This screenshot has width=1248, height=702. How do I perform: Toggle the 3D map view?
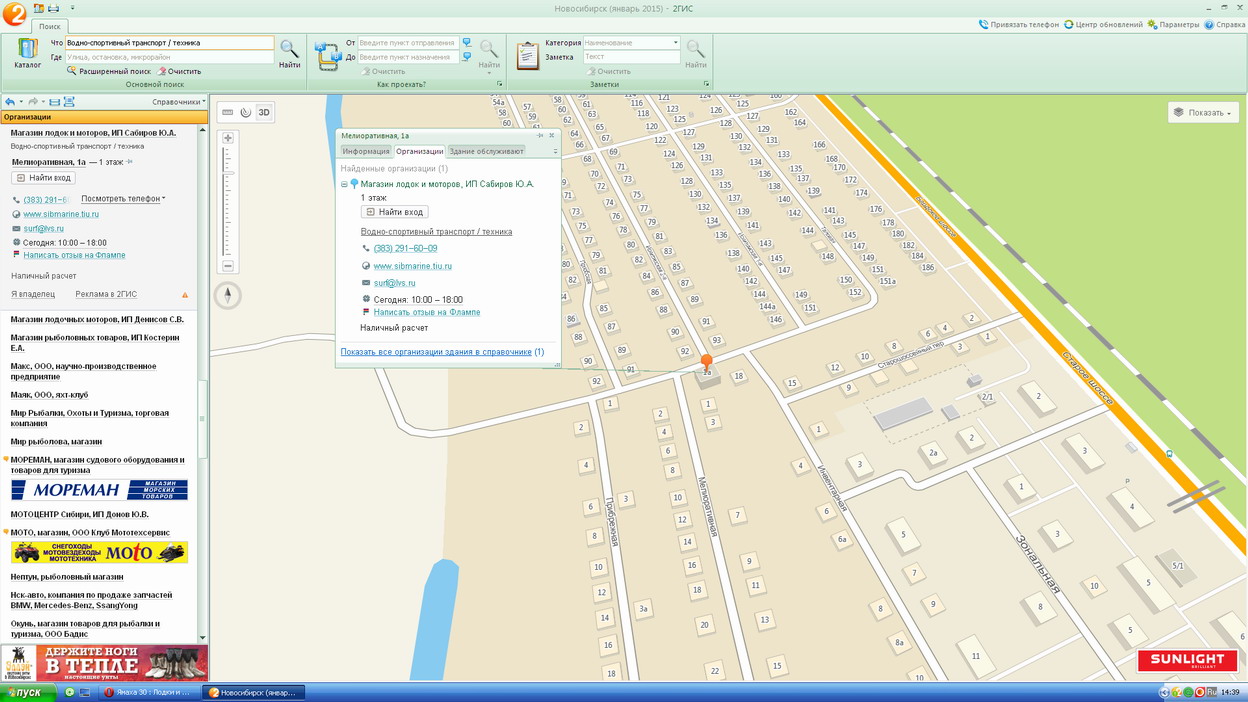tap(264, 113)
